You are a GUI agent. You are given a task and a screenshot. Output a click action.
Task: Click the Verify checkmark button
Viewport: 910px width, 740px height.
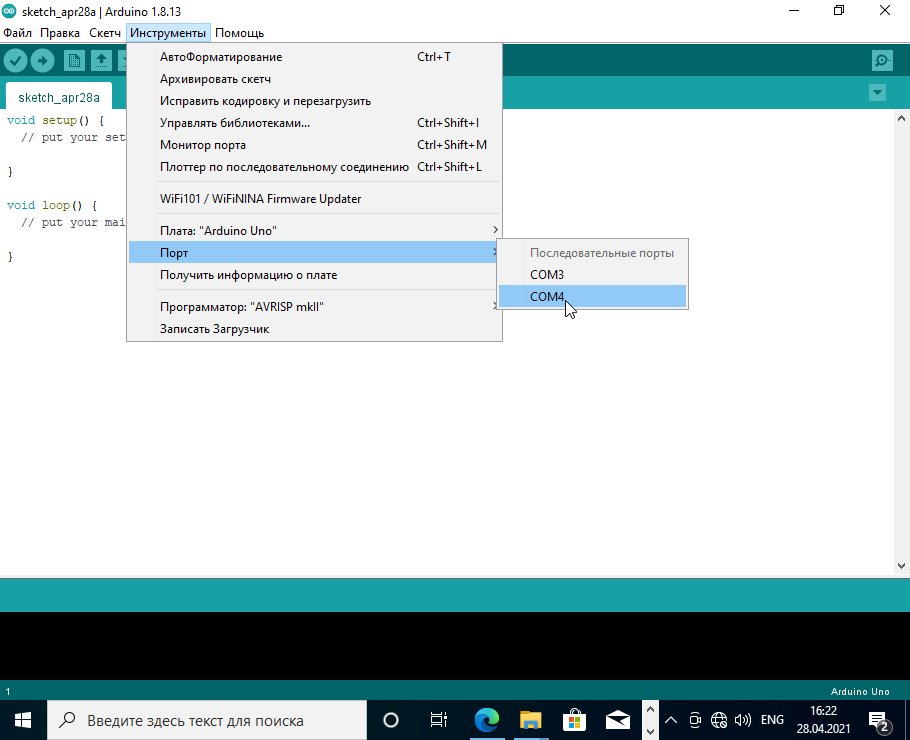[x=16, y=60]
